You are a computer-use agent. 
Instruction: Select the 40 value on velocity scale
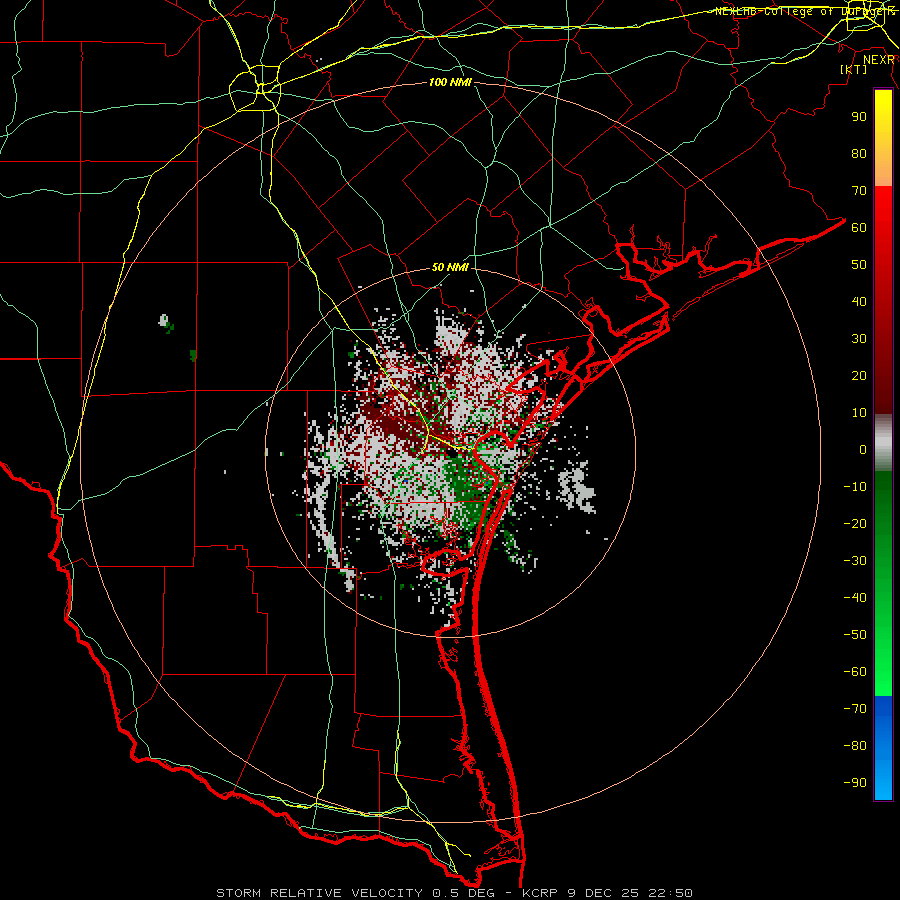click(859, 301)
